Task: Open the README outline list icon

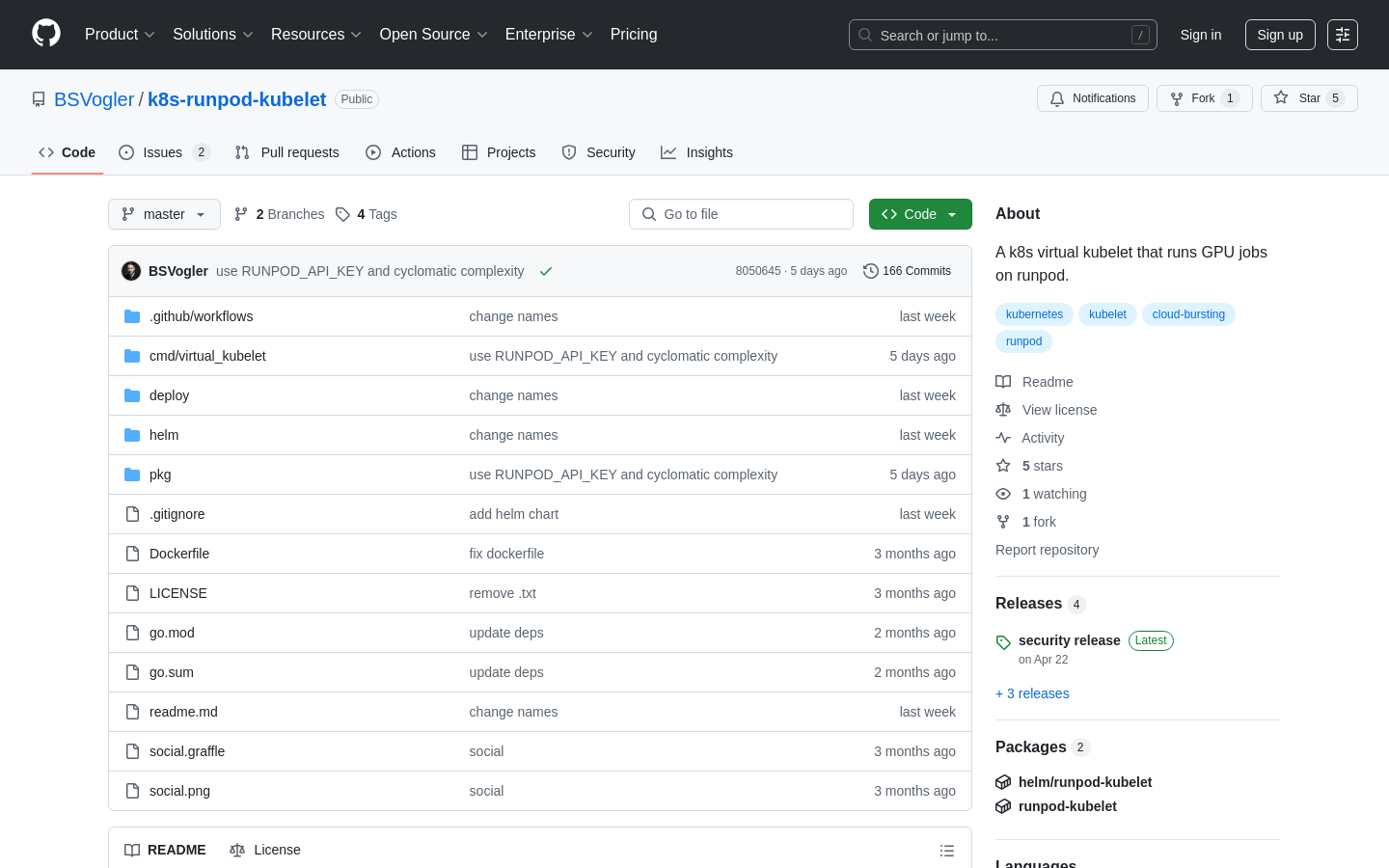Action: pyautogui.click(x=947, y=851)
